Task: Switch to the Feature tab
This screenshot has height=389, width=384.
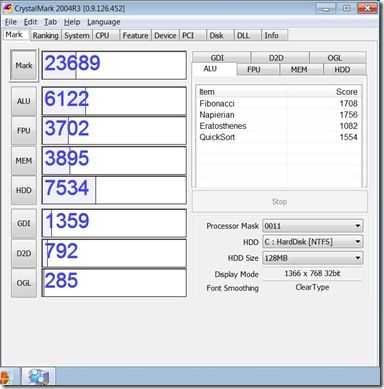Action: (x=135, y=35)
